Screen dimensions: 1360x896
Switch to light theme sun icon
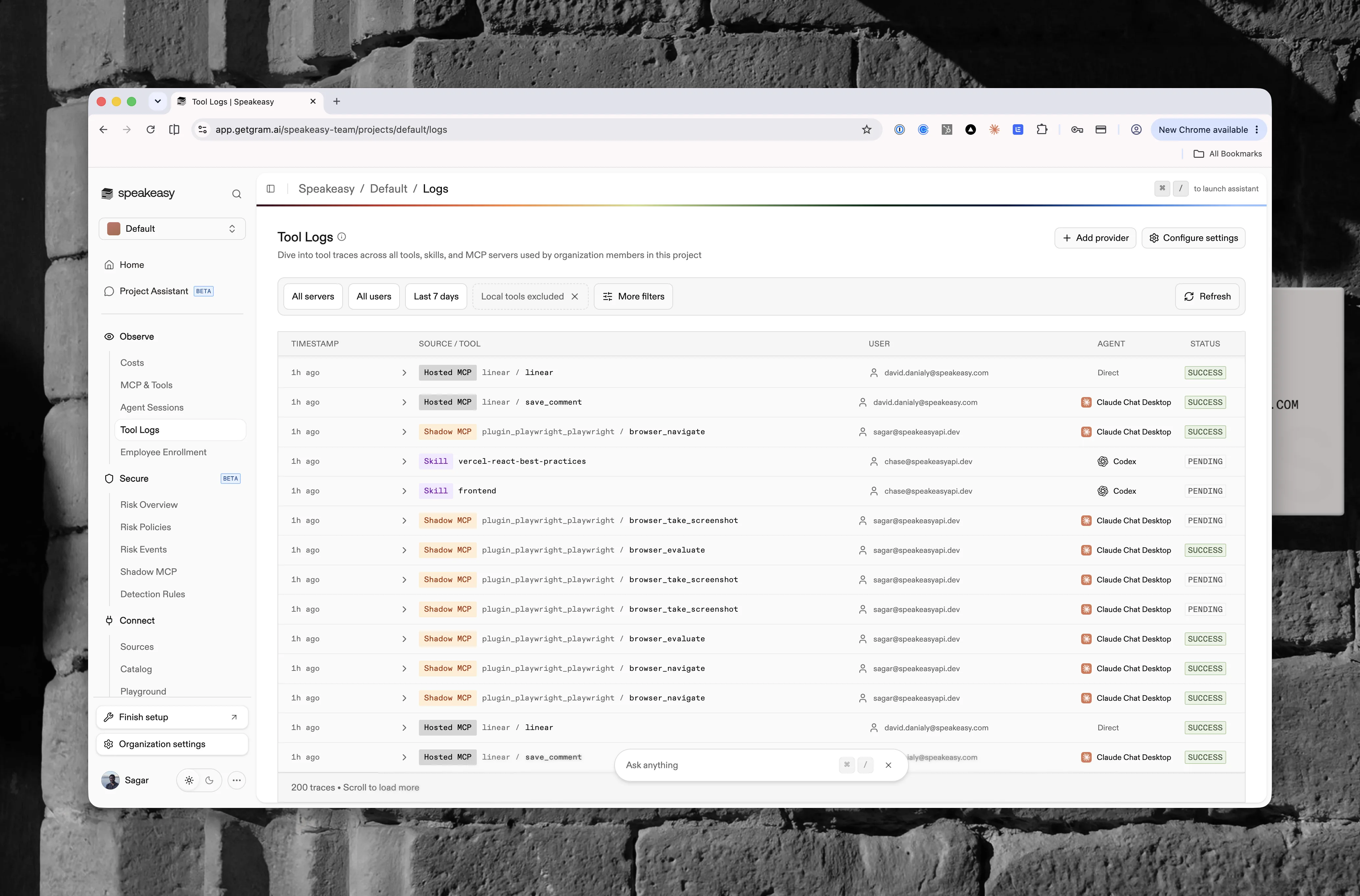point(189,780)
